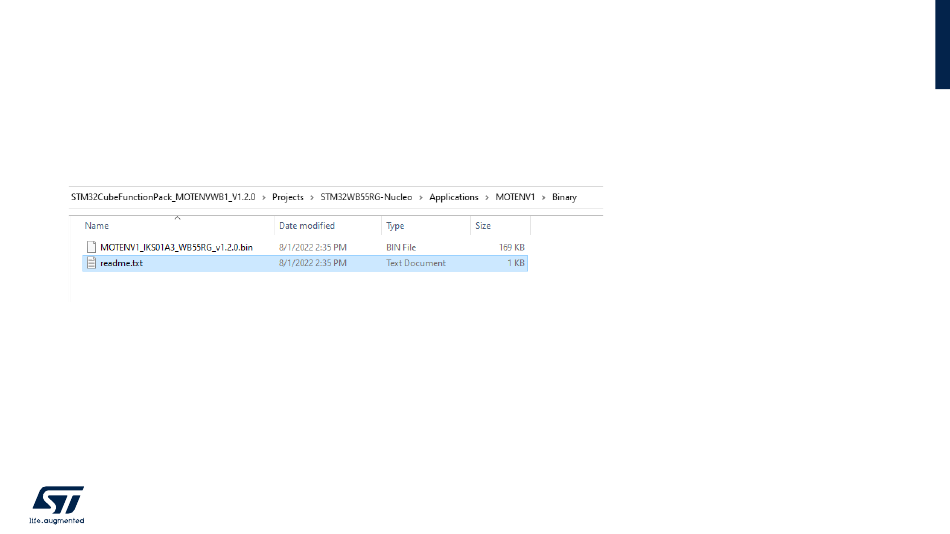Sort by the Size column header
The image size is (950, 534).
(x=483, y=225)
